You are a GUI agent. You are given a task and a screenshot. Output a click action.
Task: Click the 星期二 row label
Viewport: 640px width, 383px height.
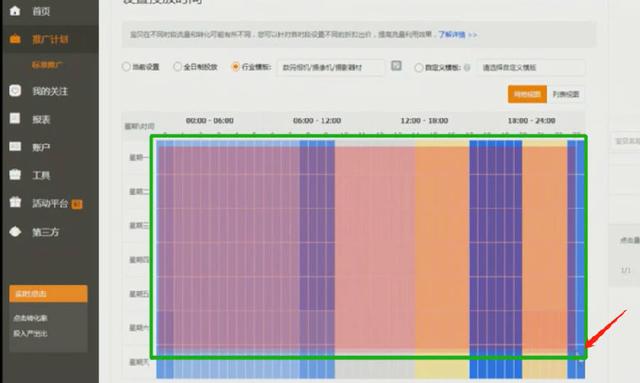click(139, 192)
